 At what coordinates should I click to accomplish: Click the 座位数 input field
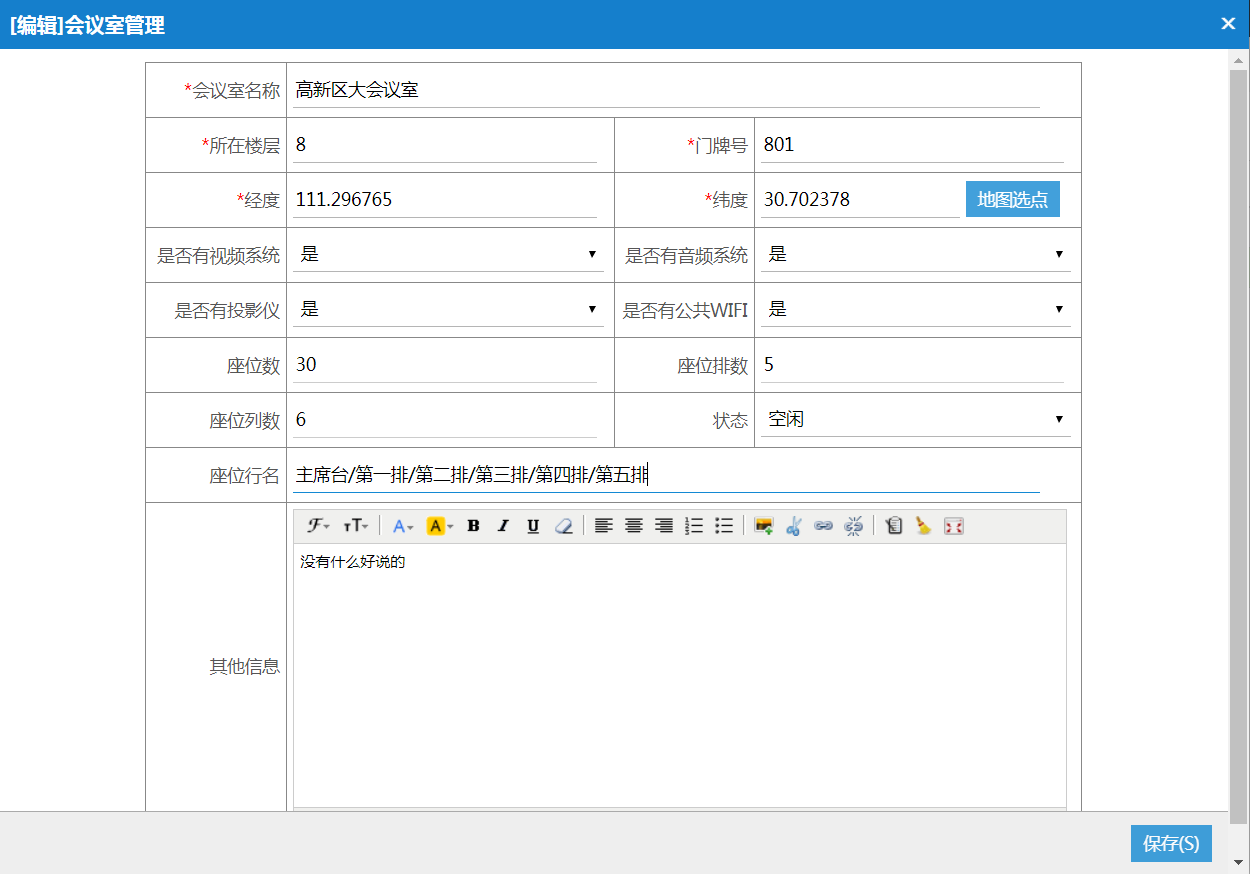coord(445,365)
